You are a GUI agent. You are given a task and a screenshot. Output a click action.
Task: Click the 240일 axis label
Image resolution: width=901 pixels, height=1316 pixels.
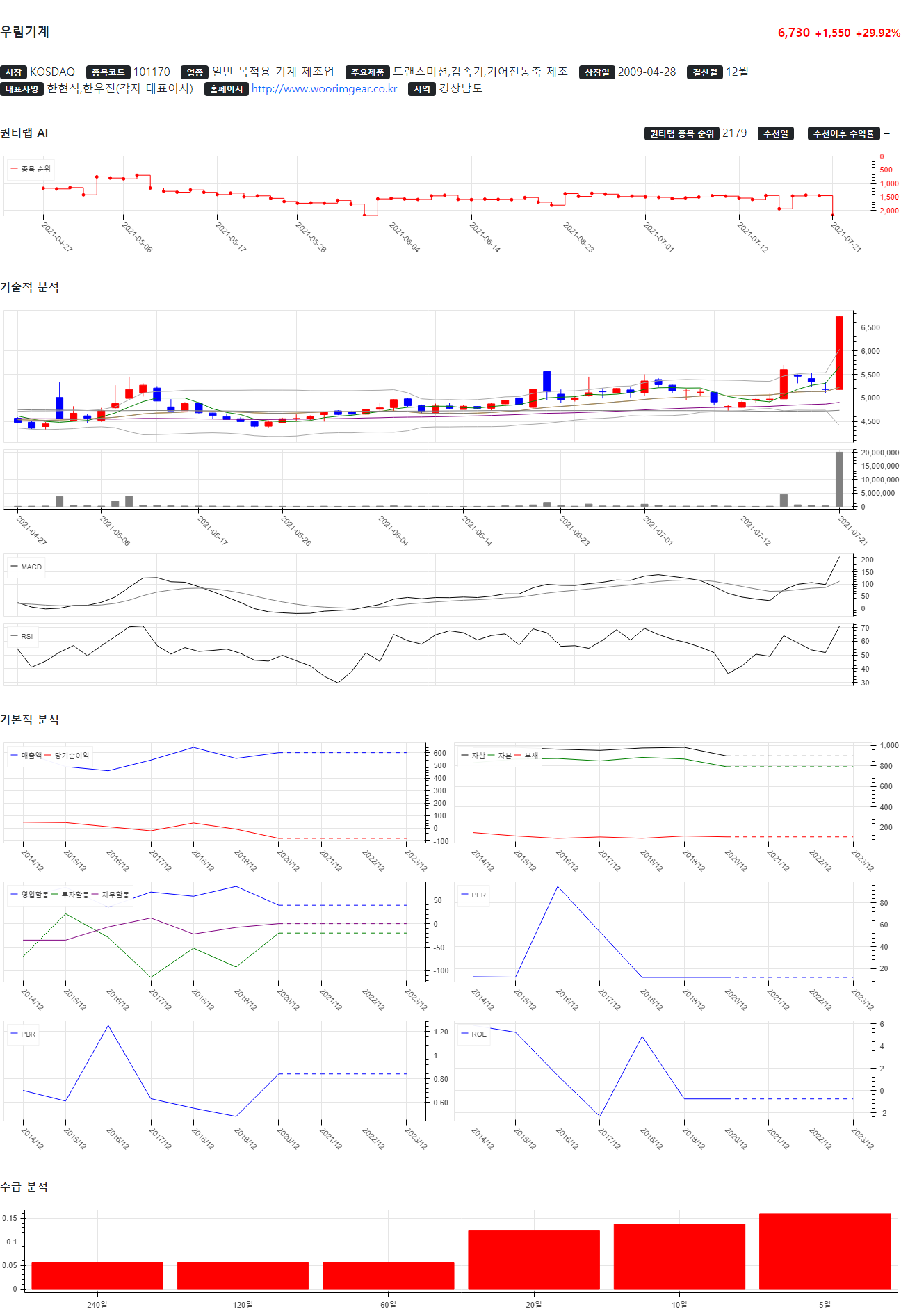point(97,1304)
